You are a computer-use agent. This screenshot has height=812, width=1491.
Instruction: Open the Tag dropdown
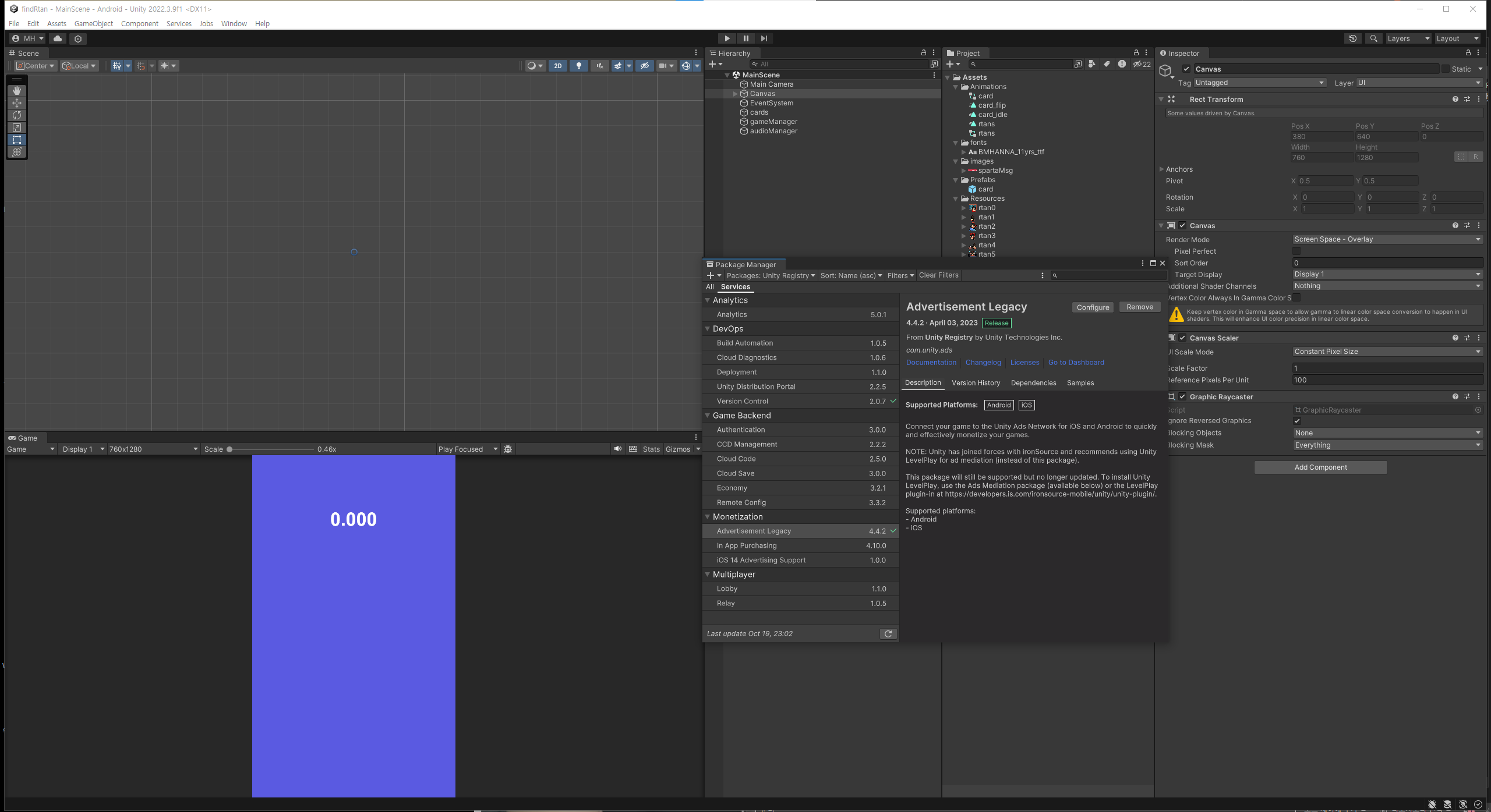(1260, 83)
